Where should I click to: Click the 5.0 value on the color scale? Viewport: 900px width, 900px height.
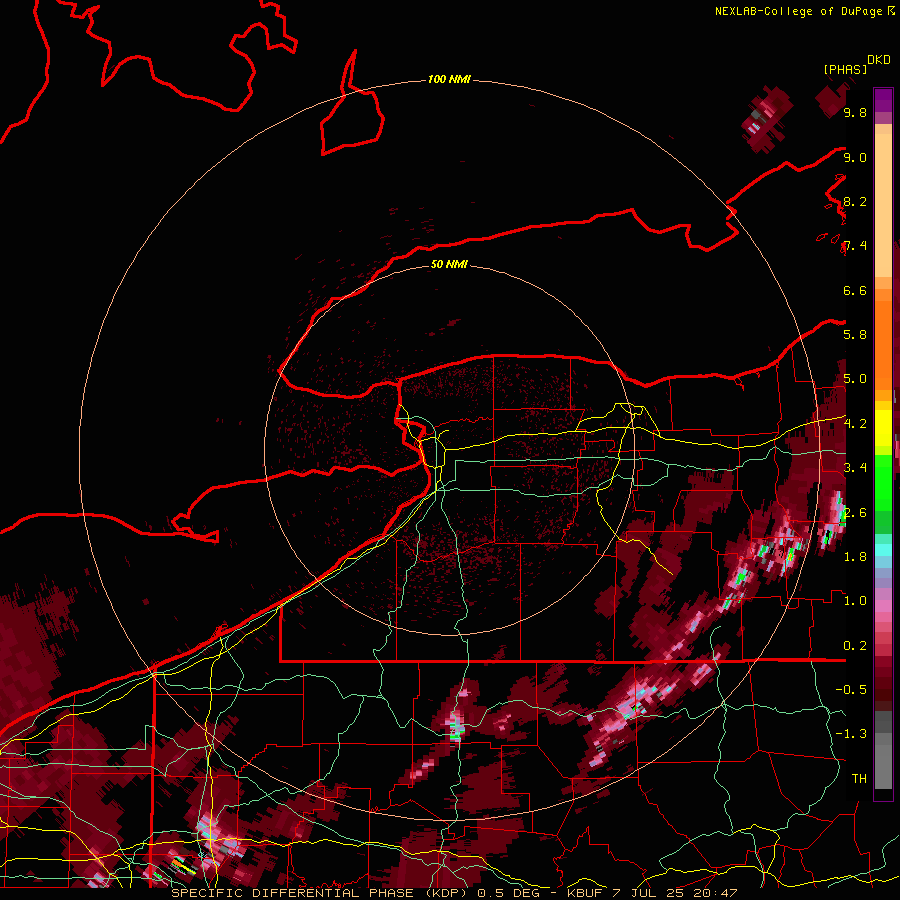coord(855,379)
